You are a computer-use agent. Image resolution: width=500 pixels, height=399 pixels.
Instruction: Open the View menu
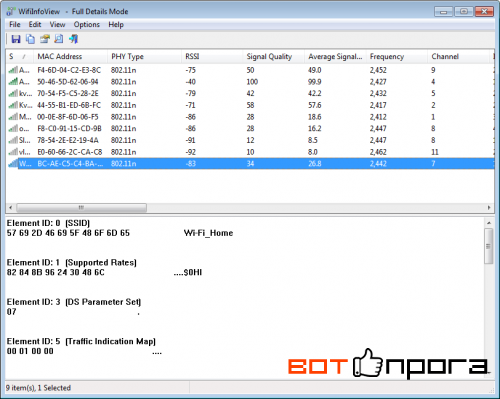click(x=57, y=25)
